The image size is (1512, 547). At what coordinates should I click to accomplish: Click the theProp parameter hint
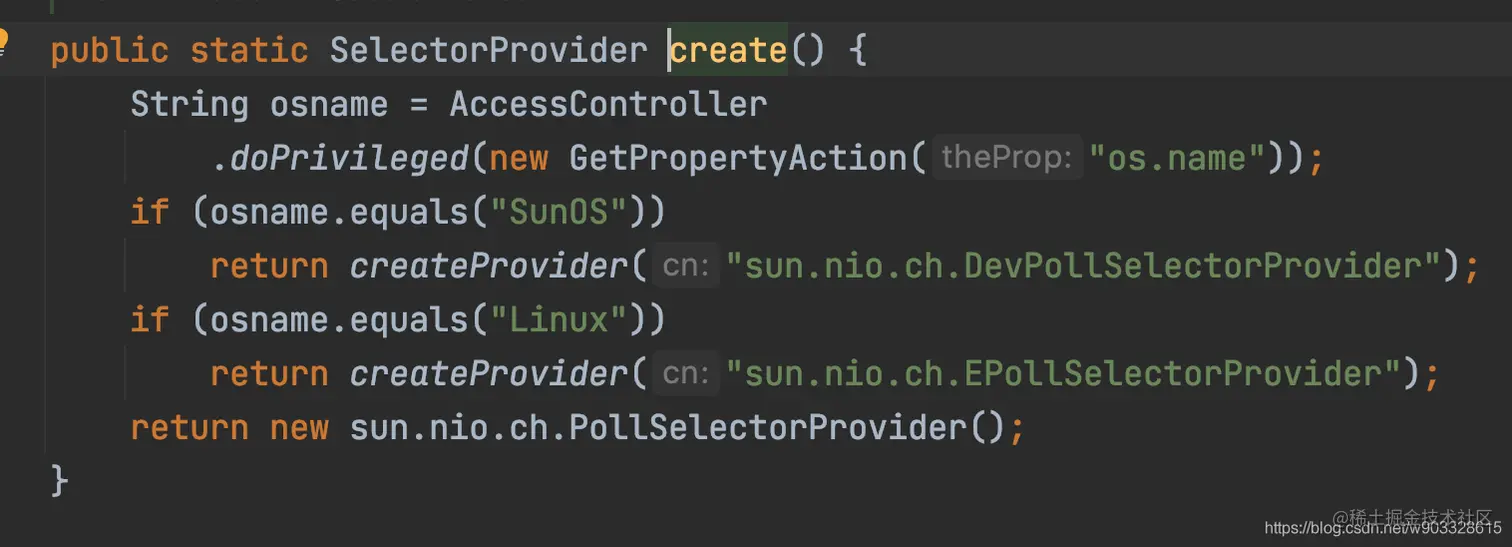coord(1008,158)
